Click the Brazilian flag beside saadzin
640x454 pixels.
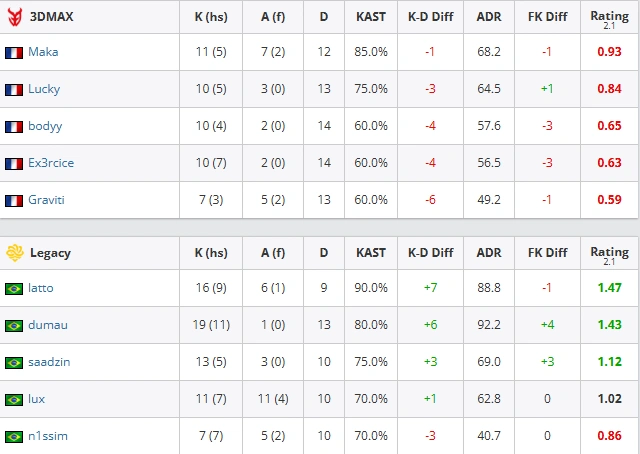click(x=14, y=363)
